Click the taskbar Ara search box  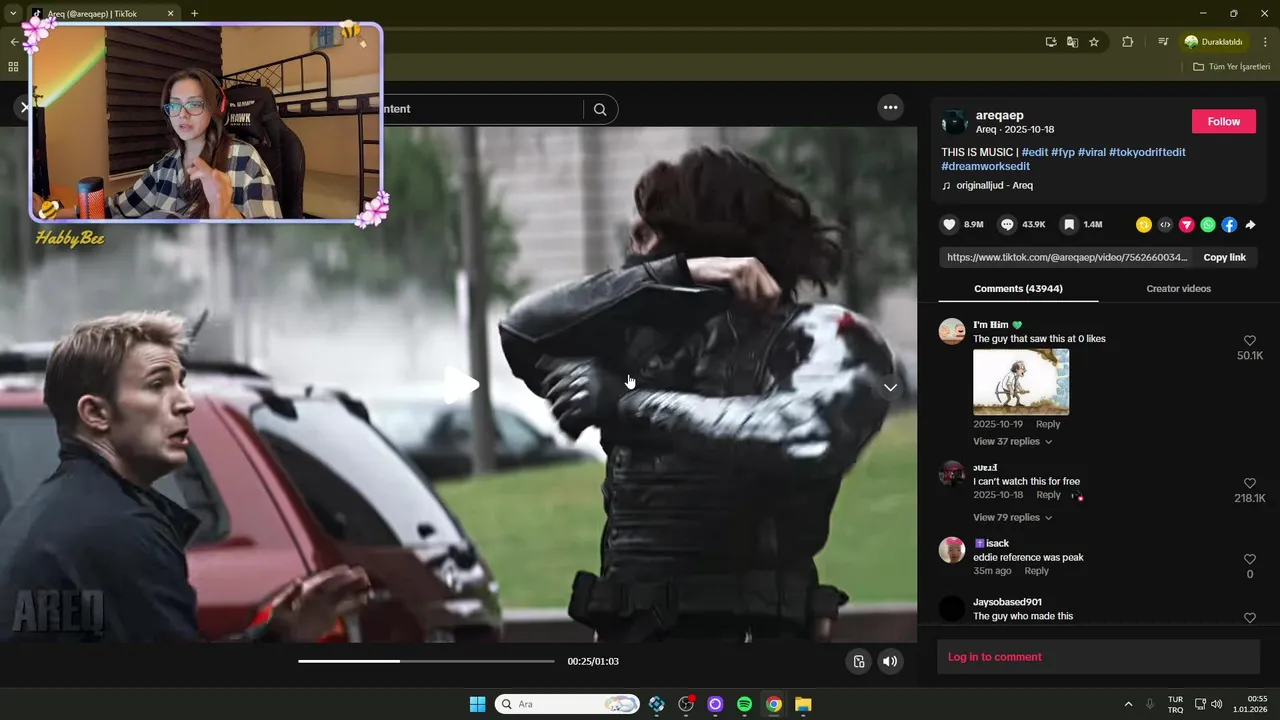[x=567, y=704]
